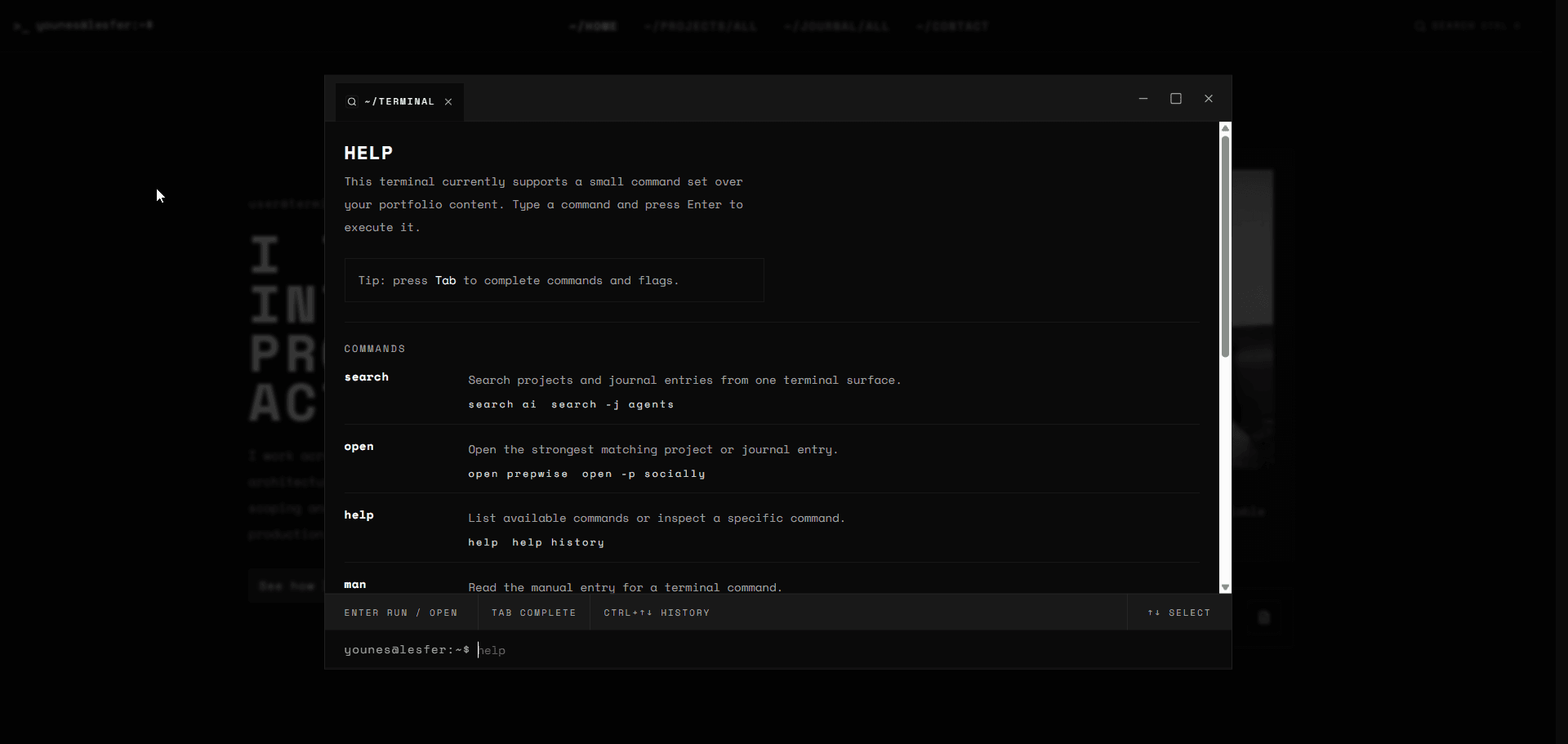Click the Tab completion tip box
Screen dimensions: 1568x744
tap(555, 280)
